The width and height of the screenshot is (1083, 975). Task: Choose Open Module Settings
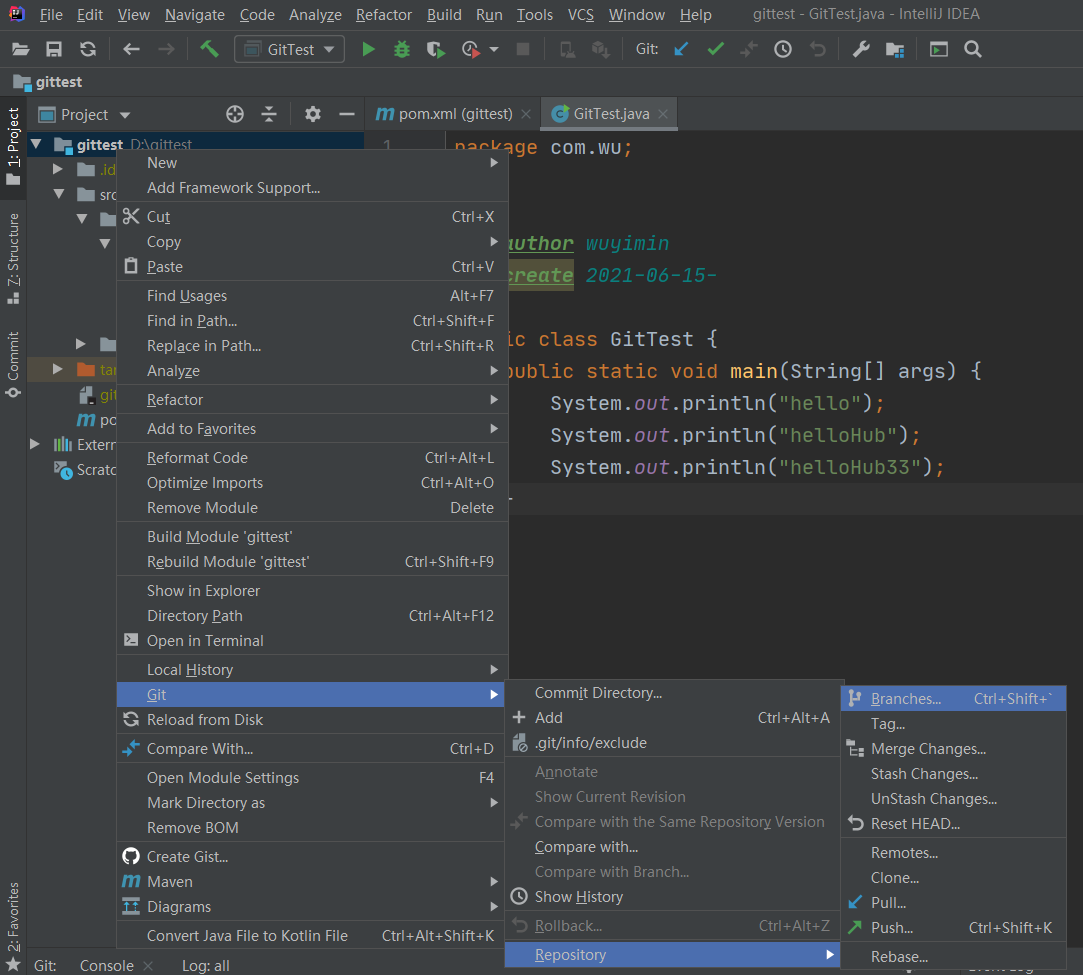(x=312, y=778)
